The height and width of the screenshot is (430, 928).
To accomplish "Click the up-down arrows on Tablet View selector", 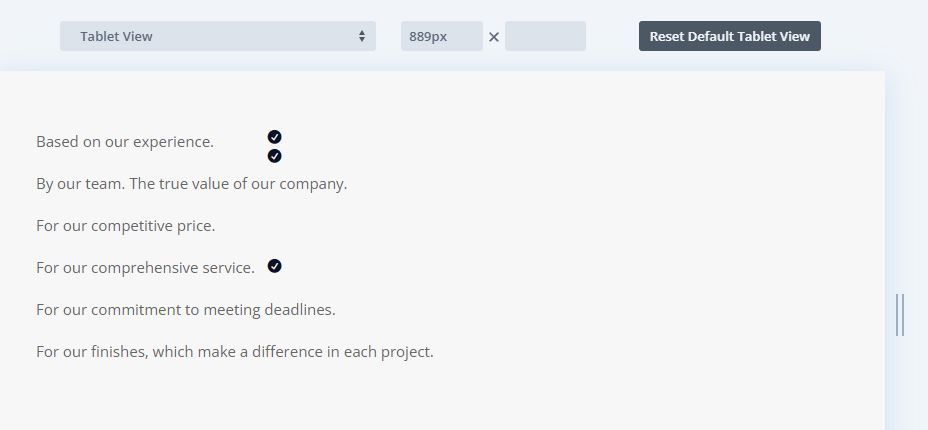I will click(x=362, y=36).
